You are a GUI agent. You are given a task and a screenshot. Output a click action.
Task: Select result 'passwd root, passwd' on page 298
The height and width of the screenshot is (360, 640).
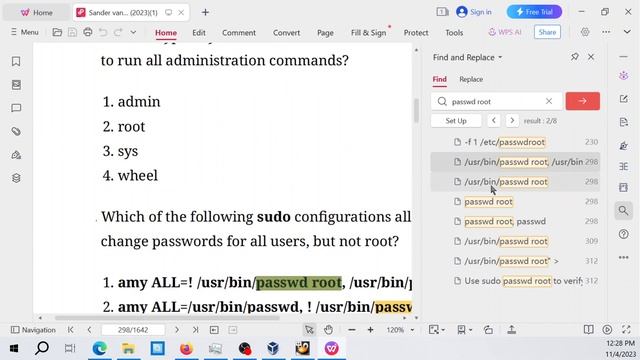click(x=515, y=221)
